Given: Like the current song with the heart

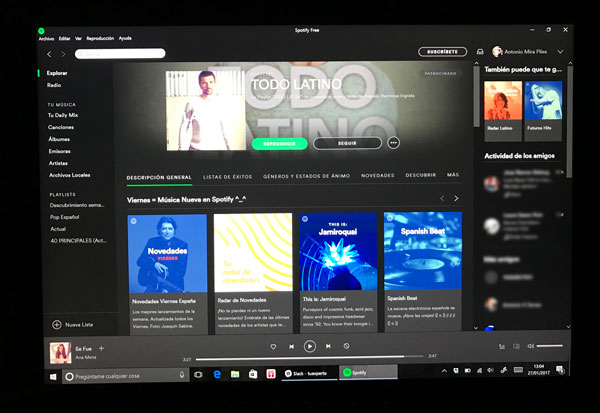Looking at the screenshot, I should (273, 346).
